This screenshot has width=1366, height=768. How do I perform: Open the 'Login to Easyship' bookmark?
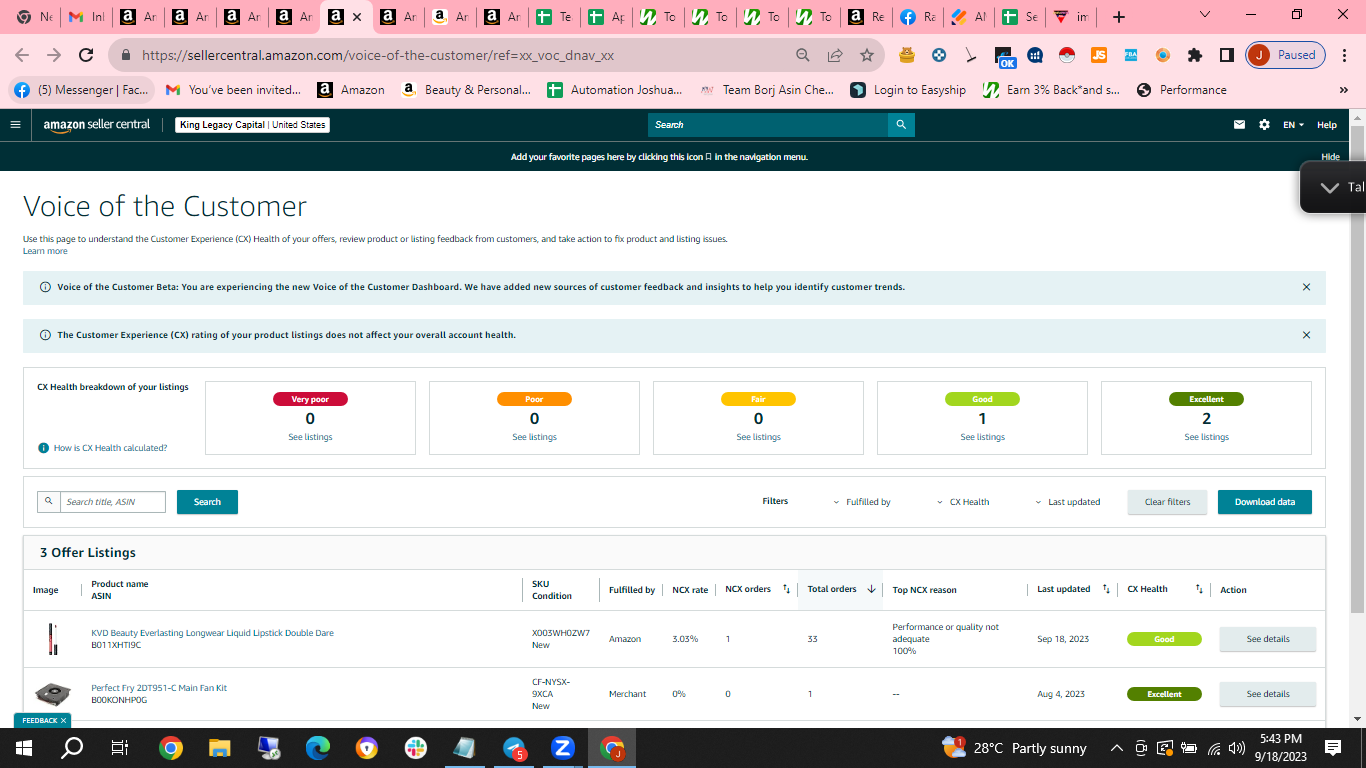(x=908, y=90)
